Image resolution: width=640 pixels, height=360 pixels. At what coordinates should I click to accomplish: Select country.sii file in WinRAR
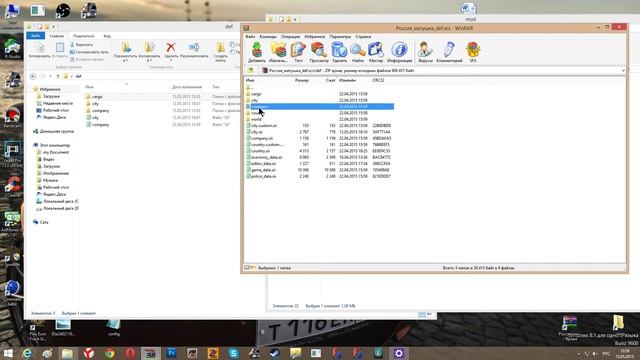[x=260, y=151]
